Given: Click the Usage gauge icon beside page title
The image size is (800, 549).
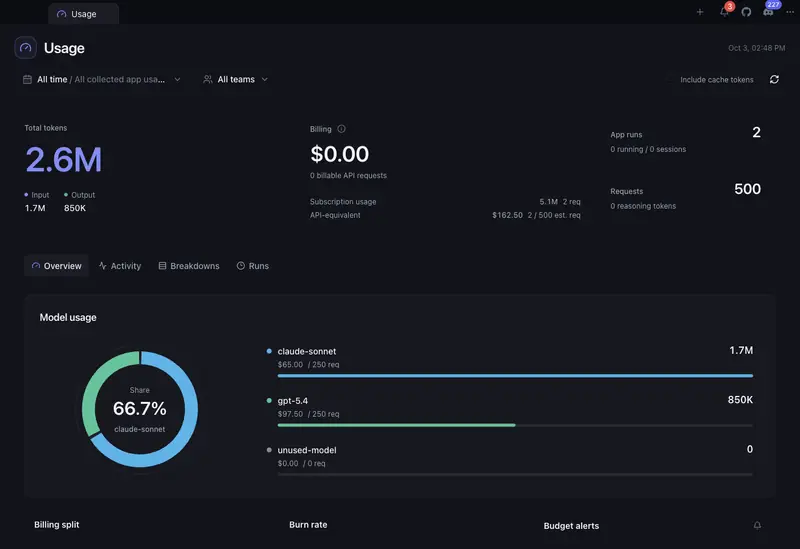Looking at the screenshot, I should [26, 48].
